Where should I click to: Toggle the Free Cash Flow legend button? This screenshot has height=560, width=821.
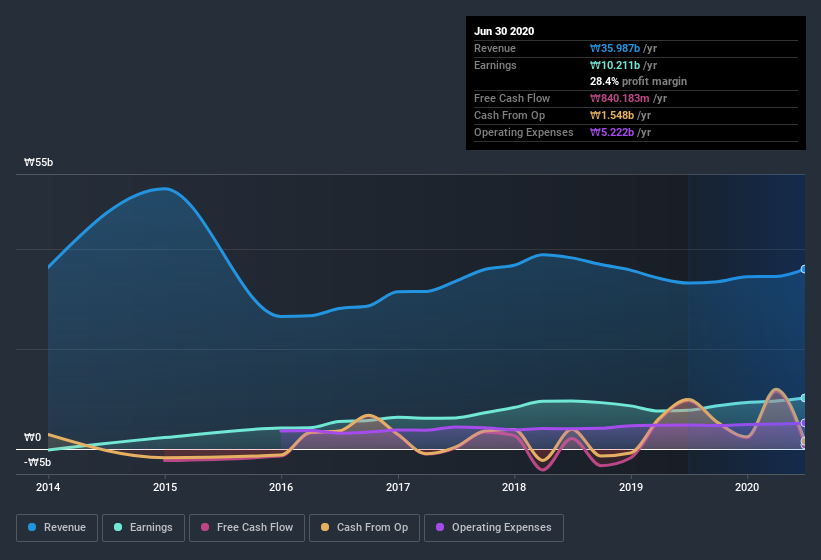coord(247,528)
